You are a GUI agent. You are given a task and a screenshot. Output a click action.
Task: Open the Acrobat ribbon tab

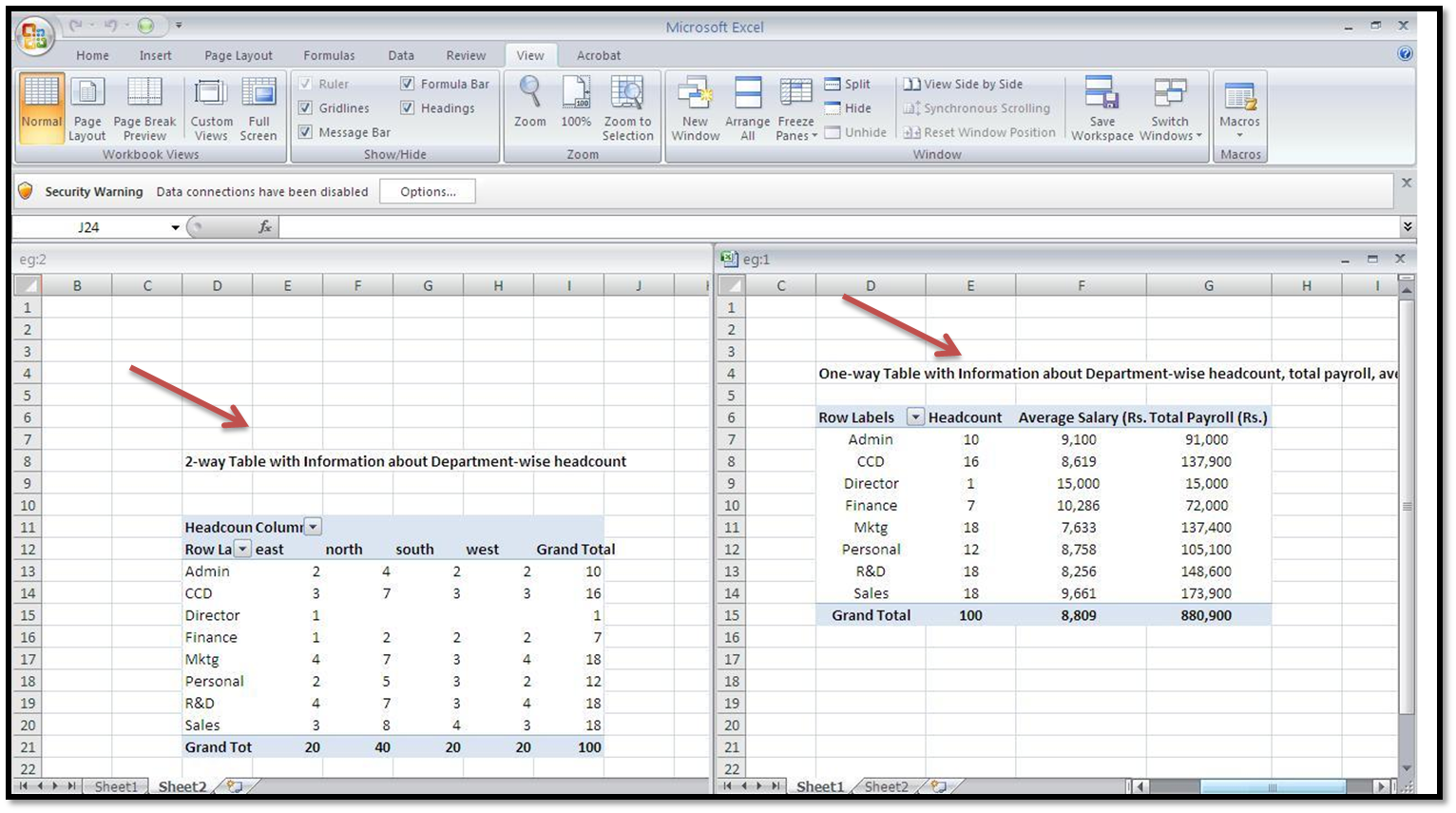tap(599, 55)
